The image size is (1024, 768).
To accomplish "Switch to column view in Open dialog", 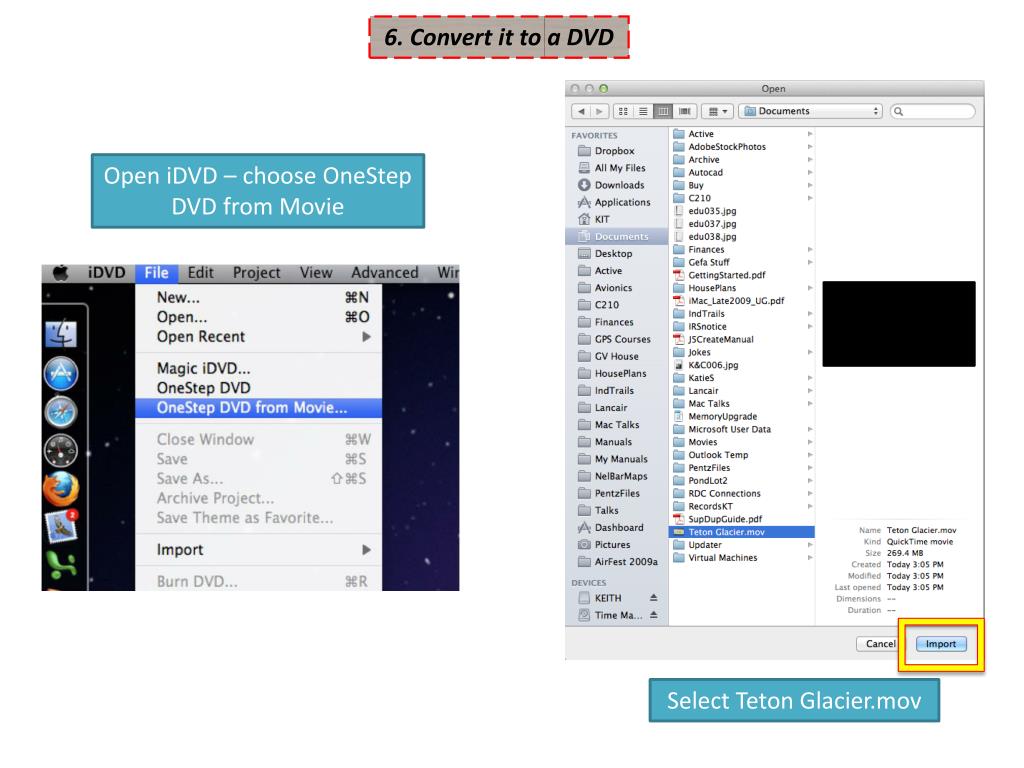I will tap(664, 112).
